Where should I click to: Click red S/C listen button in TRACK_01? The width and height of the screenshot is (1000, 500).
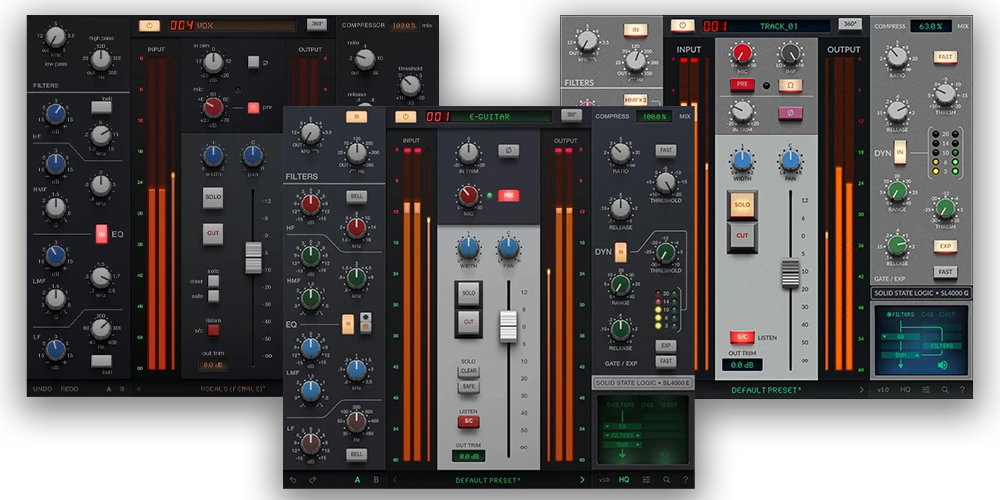tap(742, 337)
